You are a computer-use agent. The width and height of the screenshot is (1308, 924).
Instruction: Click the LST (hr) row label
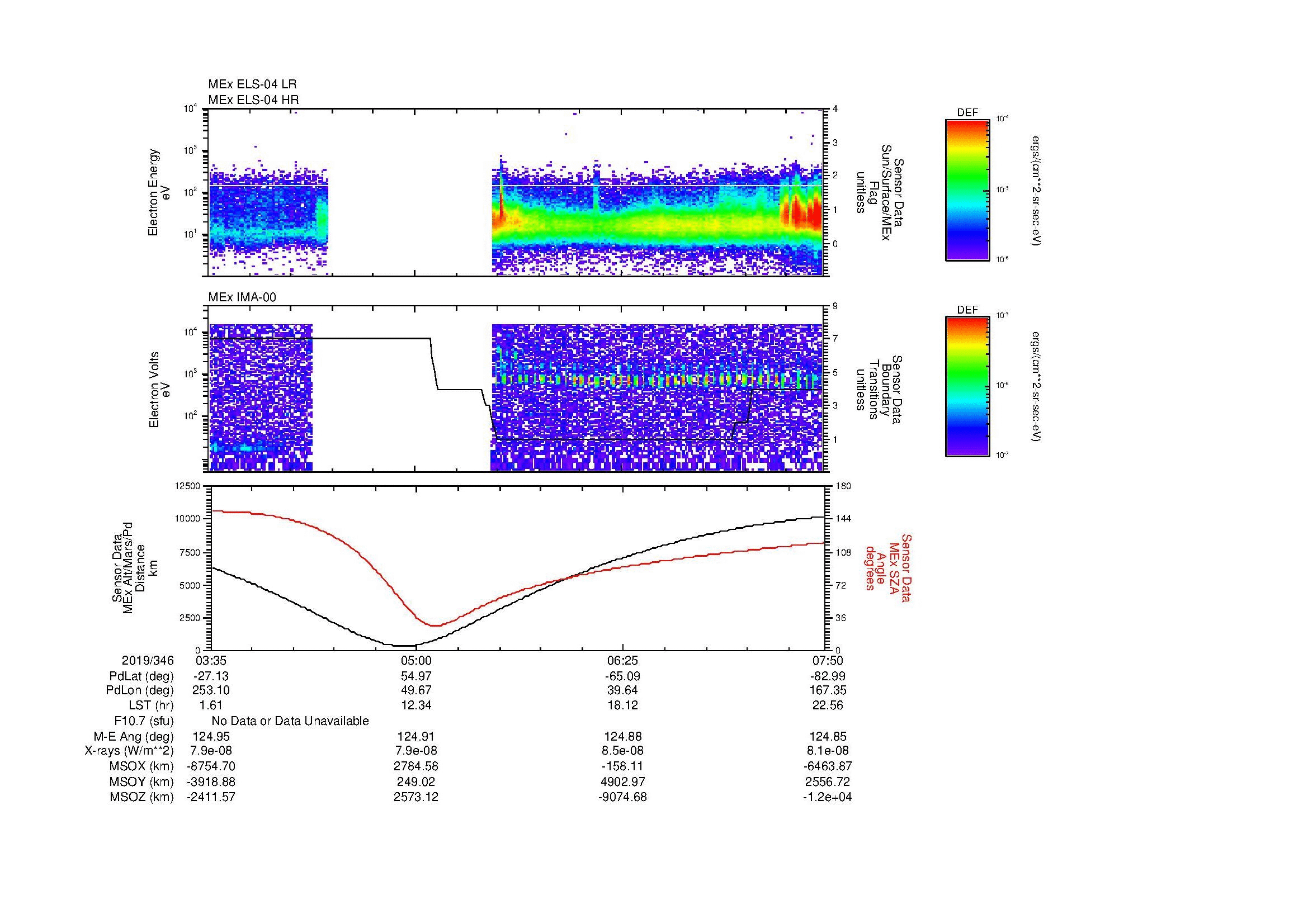[151, 705]
